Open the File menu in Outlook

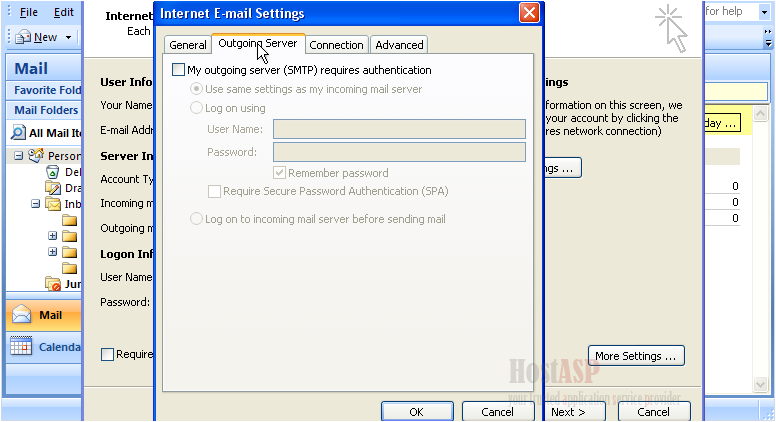click(28, 12)
